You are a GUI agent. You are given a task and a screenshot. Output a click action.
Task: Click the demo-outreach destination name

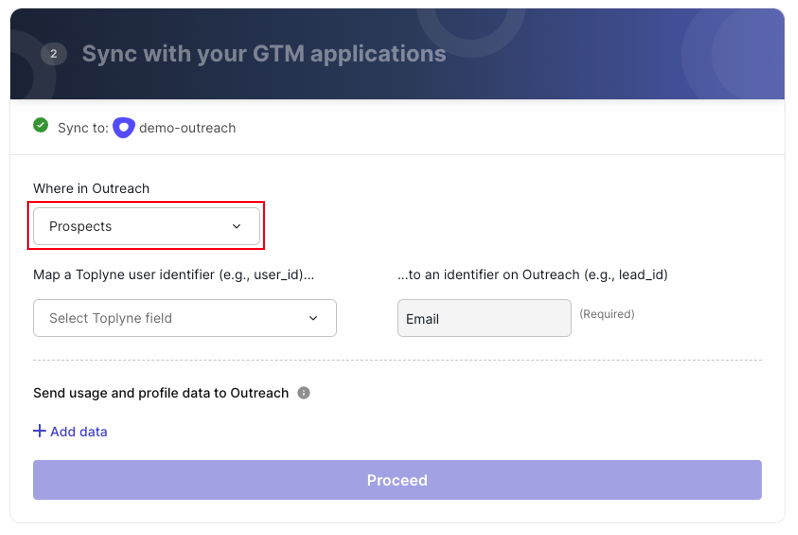187,128
